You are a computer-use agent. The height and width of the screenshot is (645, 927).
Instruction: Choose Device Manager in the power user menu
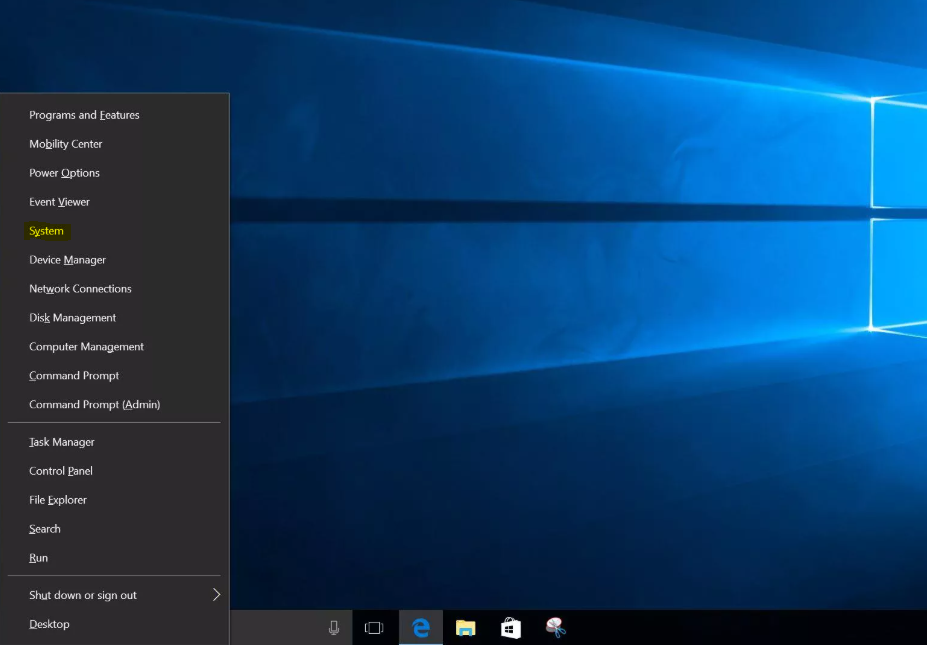(67, 260)
